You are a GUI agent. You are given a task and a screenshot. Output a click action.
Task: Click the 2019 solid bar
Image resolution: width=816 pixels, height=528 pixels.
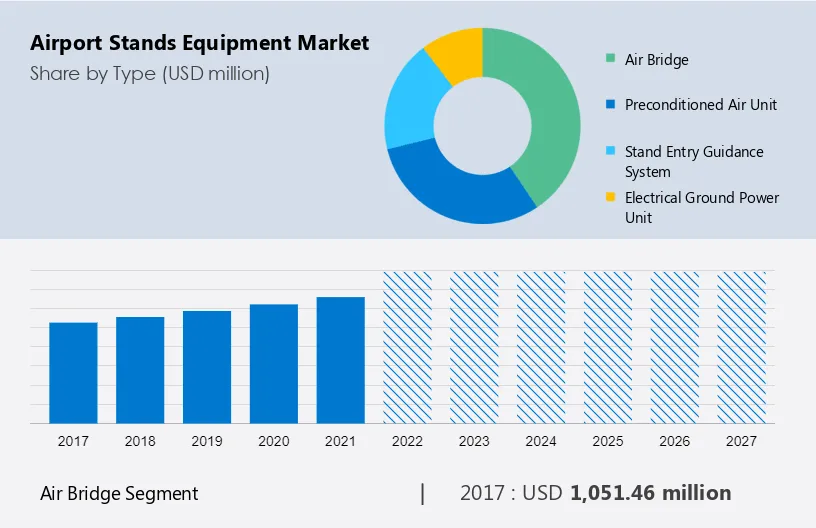point(207,367)
